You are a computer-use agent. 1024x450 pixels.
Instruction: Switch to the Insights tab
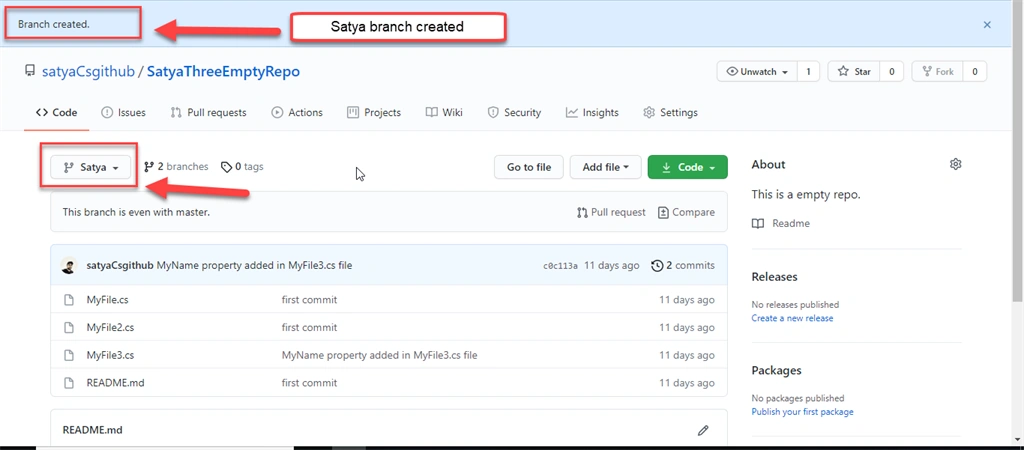click(592, 112)
